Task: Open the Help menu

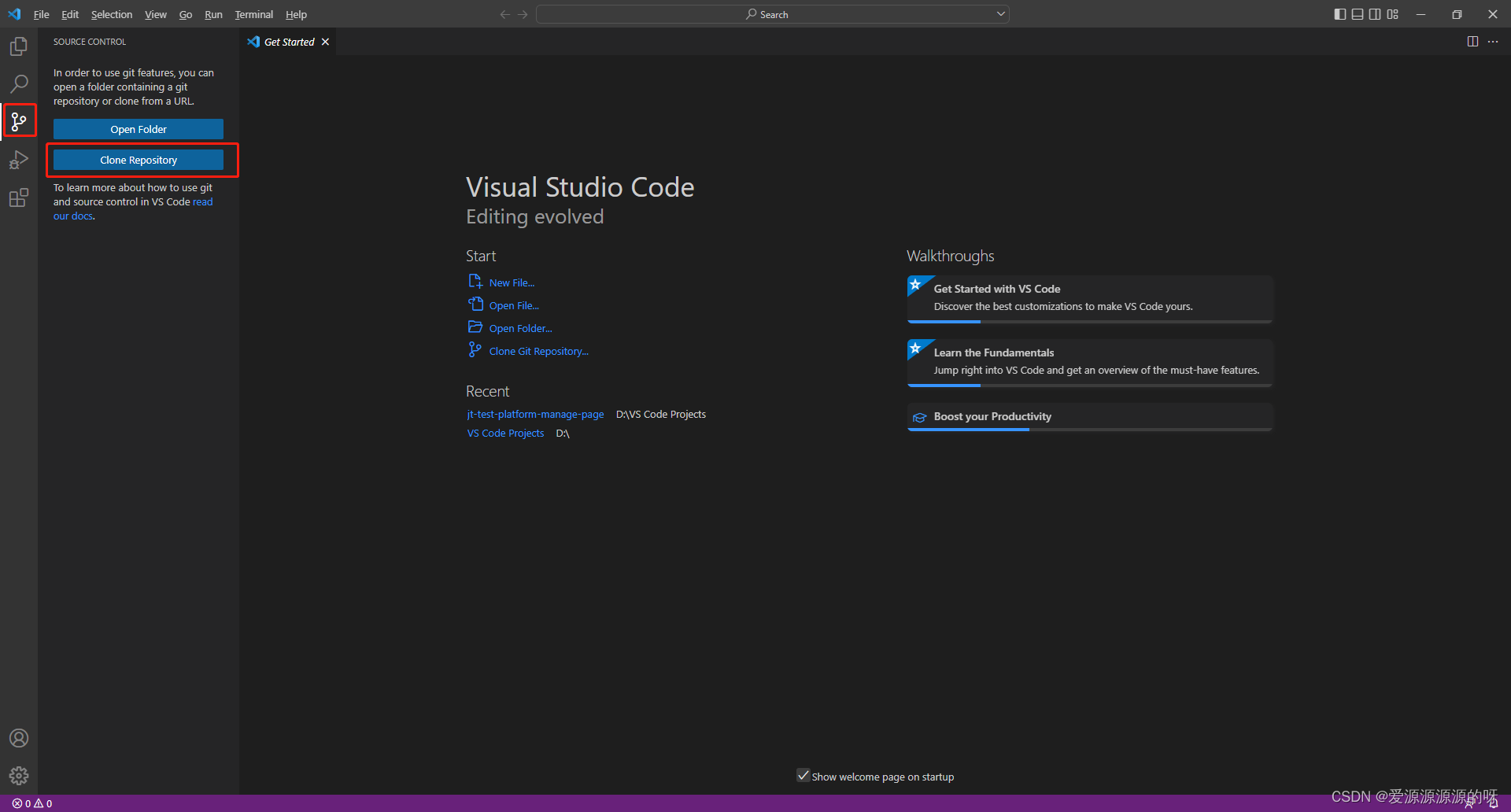Action: pyautogui.click(x=297, y=14)
